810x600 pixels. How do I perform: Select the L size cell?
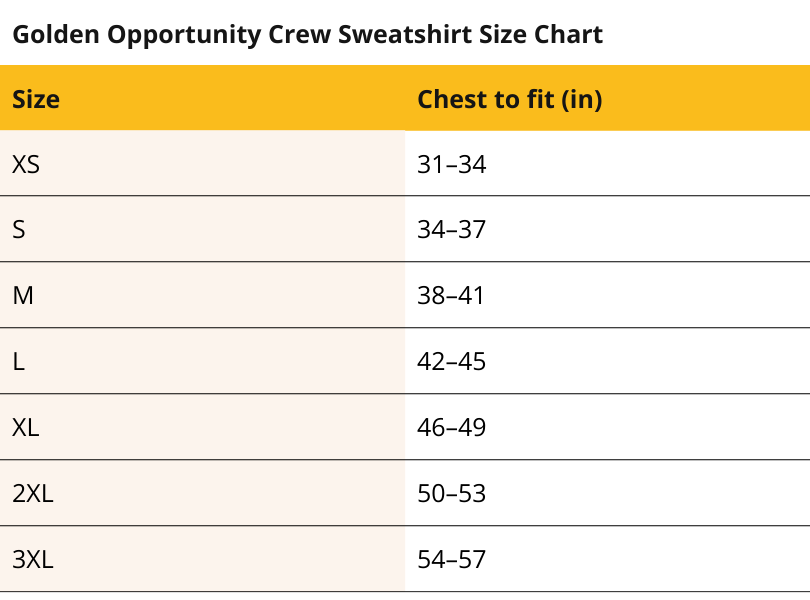[19, 362]
